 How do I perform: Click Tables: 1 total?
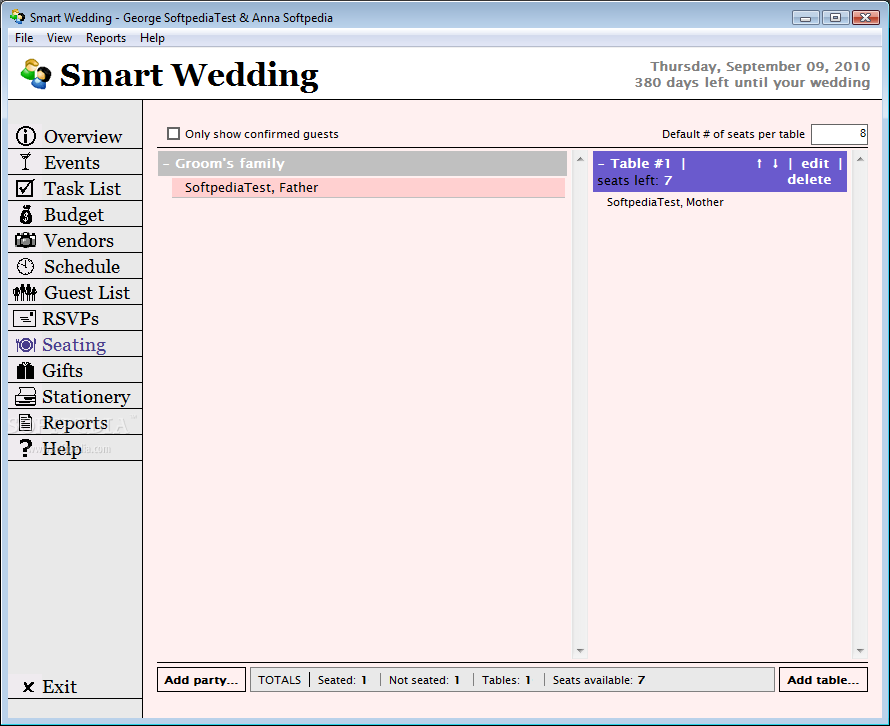pos(506,680)
